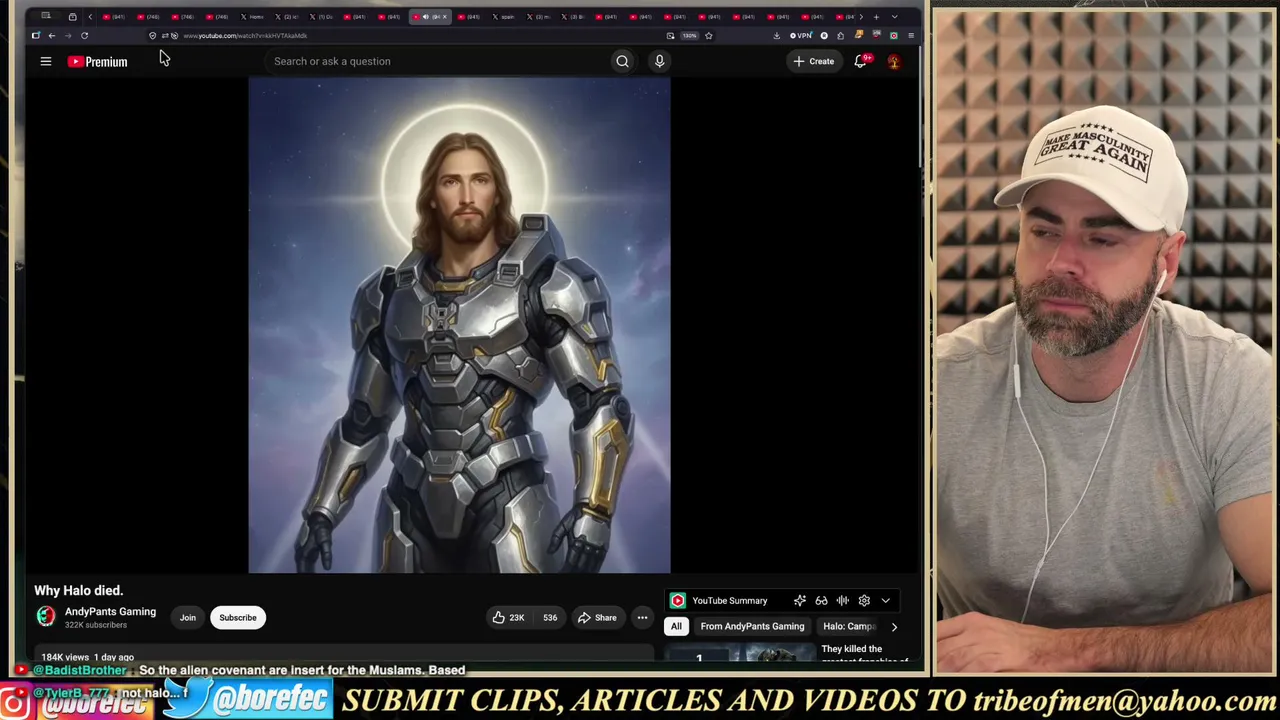Open YouTube Summary settings gear
The width and height of the screenshot is (1280, 720).
coord(864,601)
